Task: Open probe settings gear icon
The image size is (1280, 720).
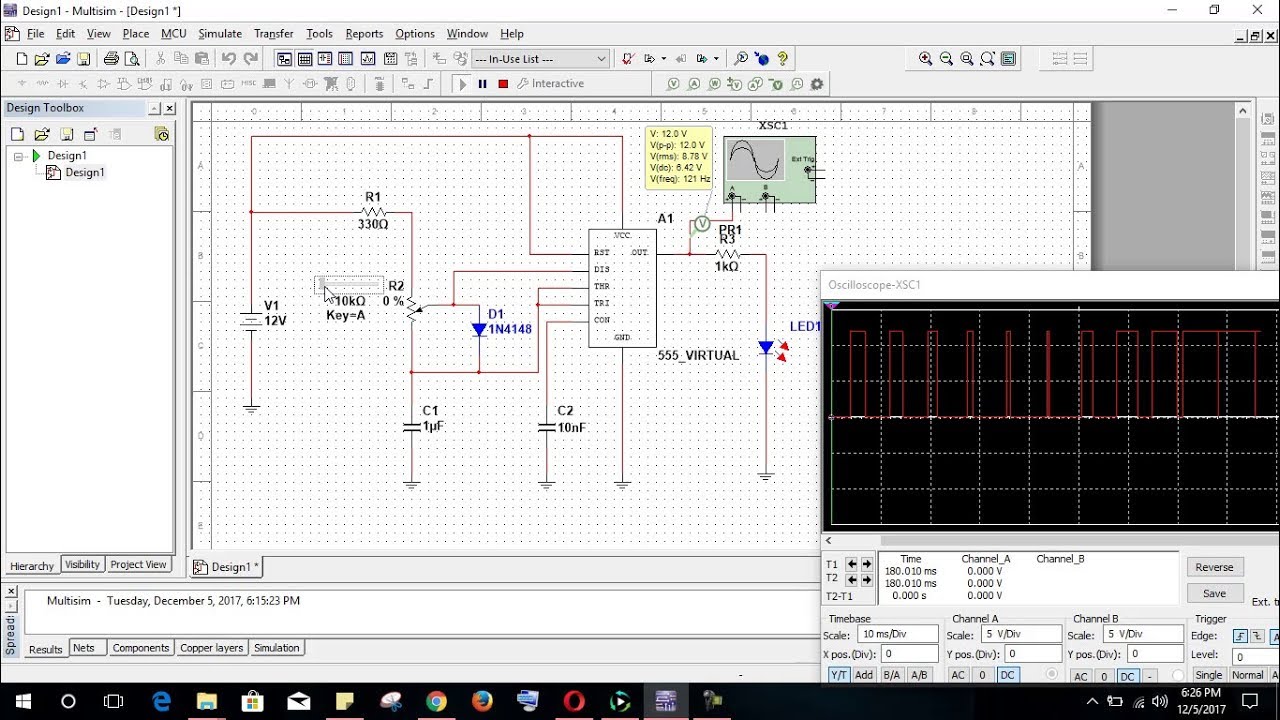Action: (x=817, y=84)
